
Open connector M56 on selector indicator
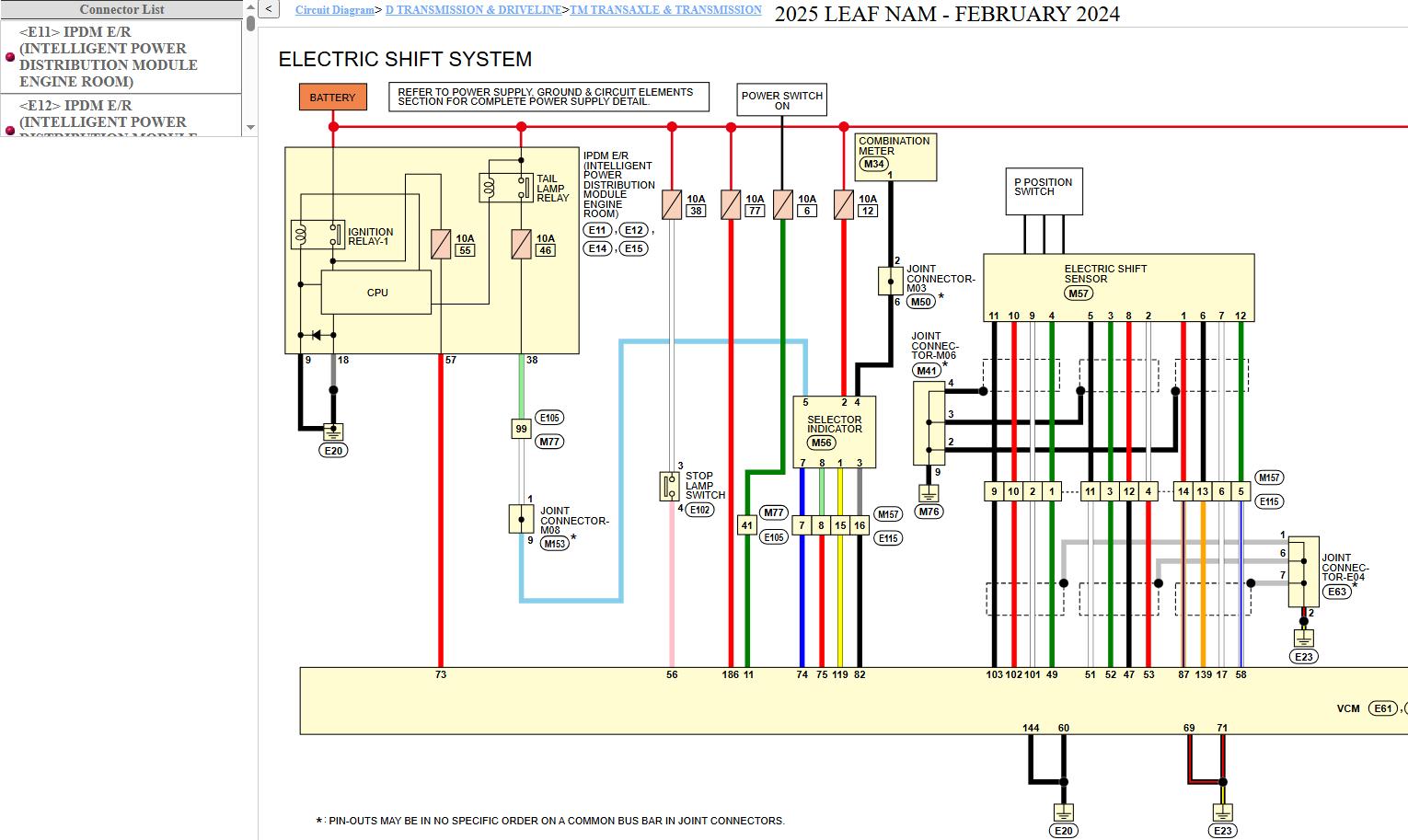coord(822,443)
